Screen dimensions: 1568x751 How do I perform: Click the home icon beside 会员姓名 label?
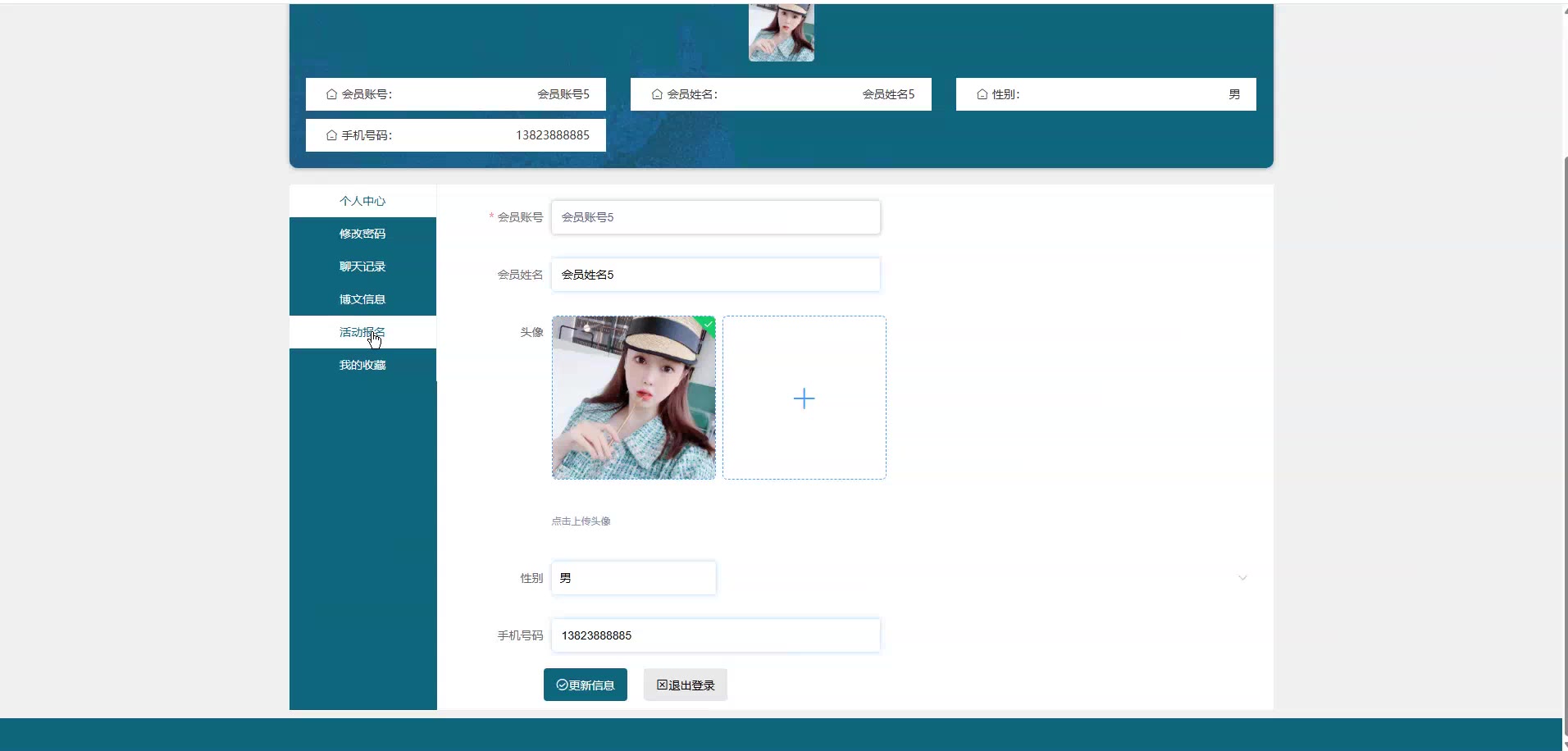(657, 94)
